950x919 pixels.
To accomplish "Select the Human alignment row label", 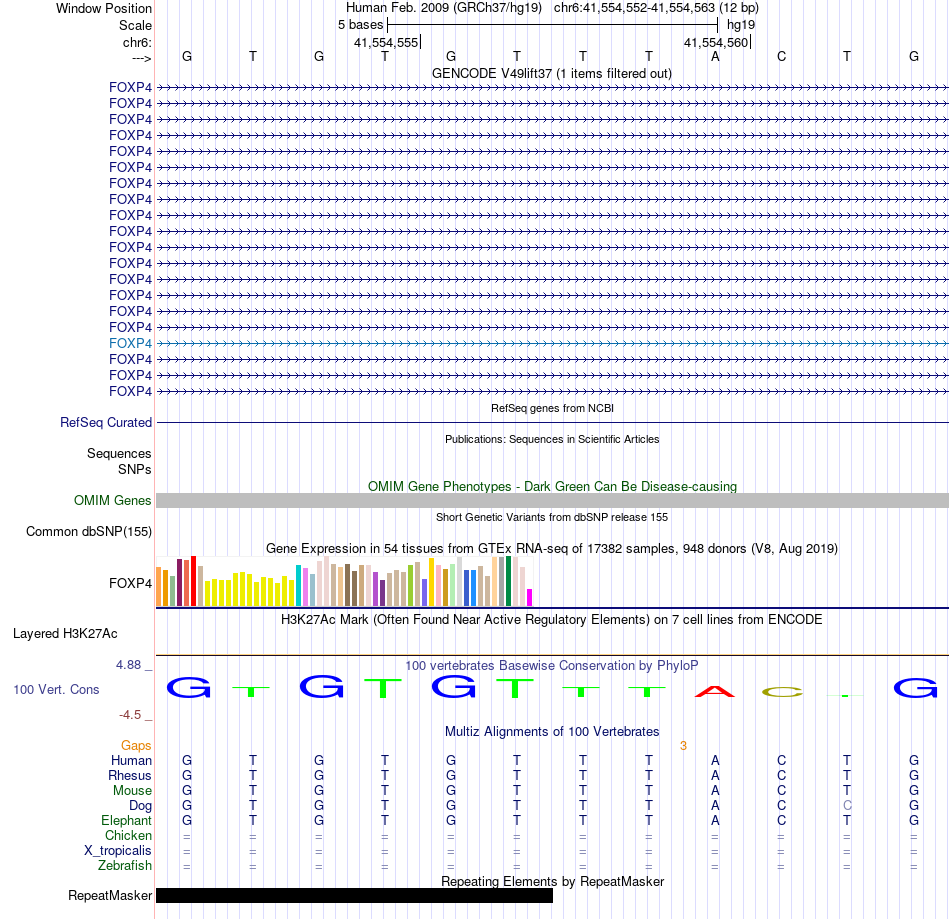I will (131, 761).
